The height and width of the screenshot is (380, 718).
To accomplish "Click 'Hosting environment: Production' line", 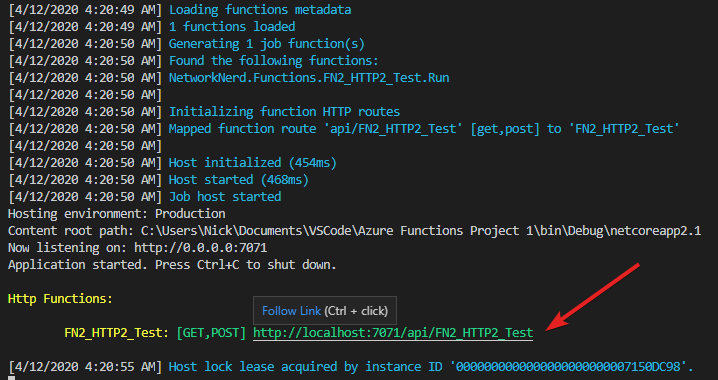I will pos(117,214).
